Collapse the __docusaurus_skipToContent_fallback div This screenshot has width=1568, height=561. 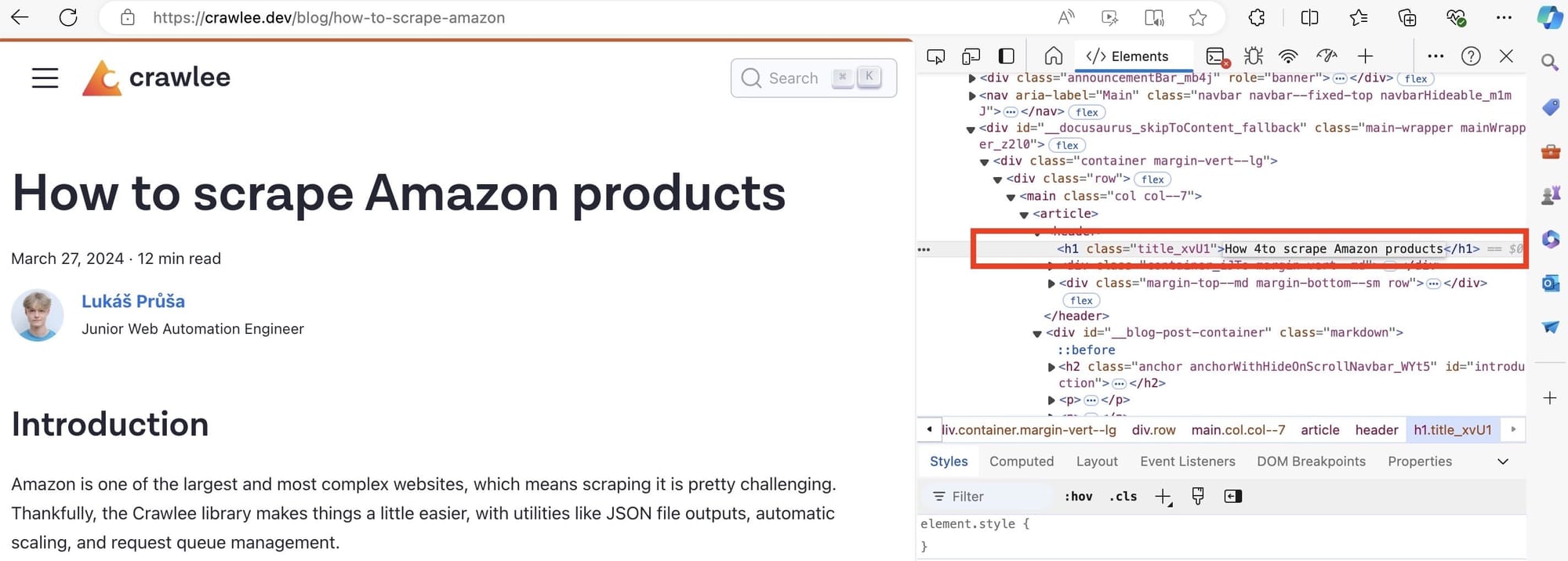(x=971, y=129)
